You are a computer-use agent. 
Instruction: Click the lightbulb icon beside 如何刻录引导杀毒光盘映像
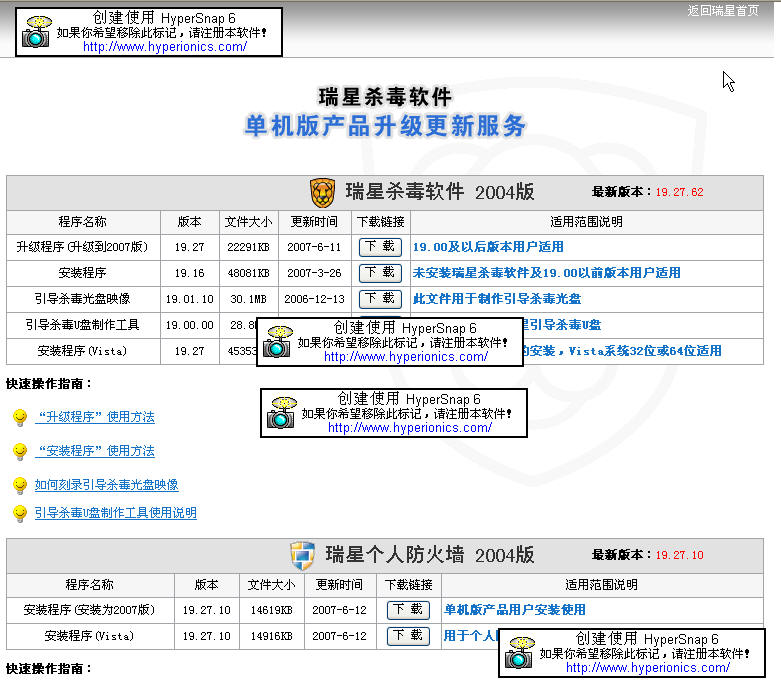(20, 485)
